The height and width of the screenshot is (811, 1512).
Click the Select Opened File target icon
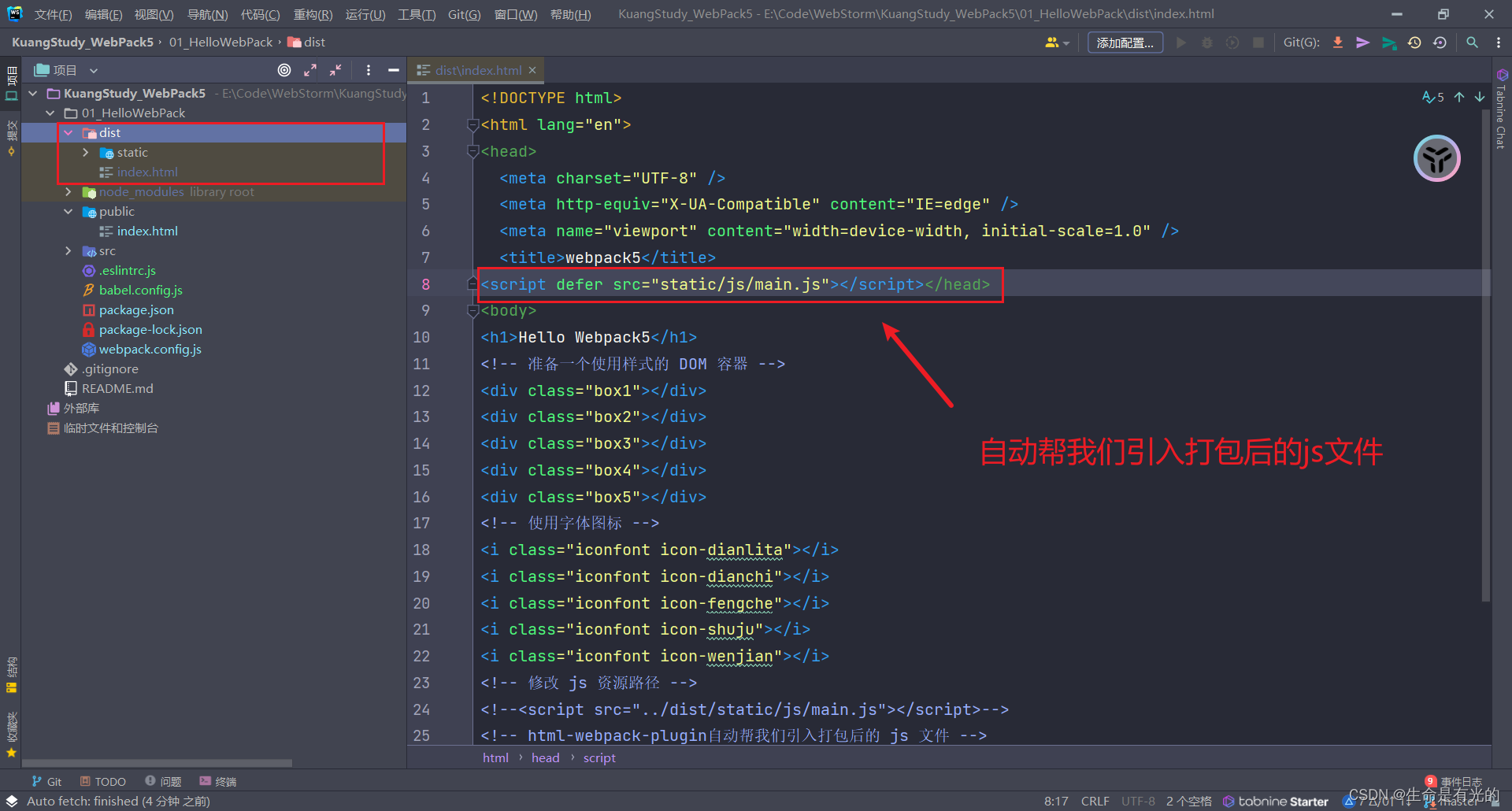coord(284,70)
